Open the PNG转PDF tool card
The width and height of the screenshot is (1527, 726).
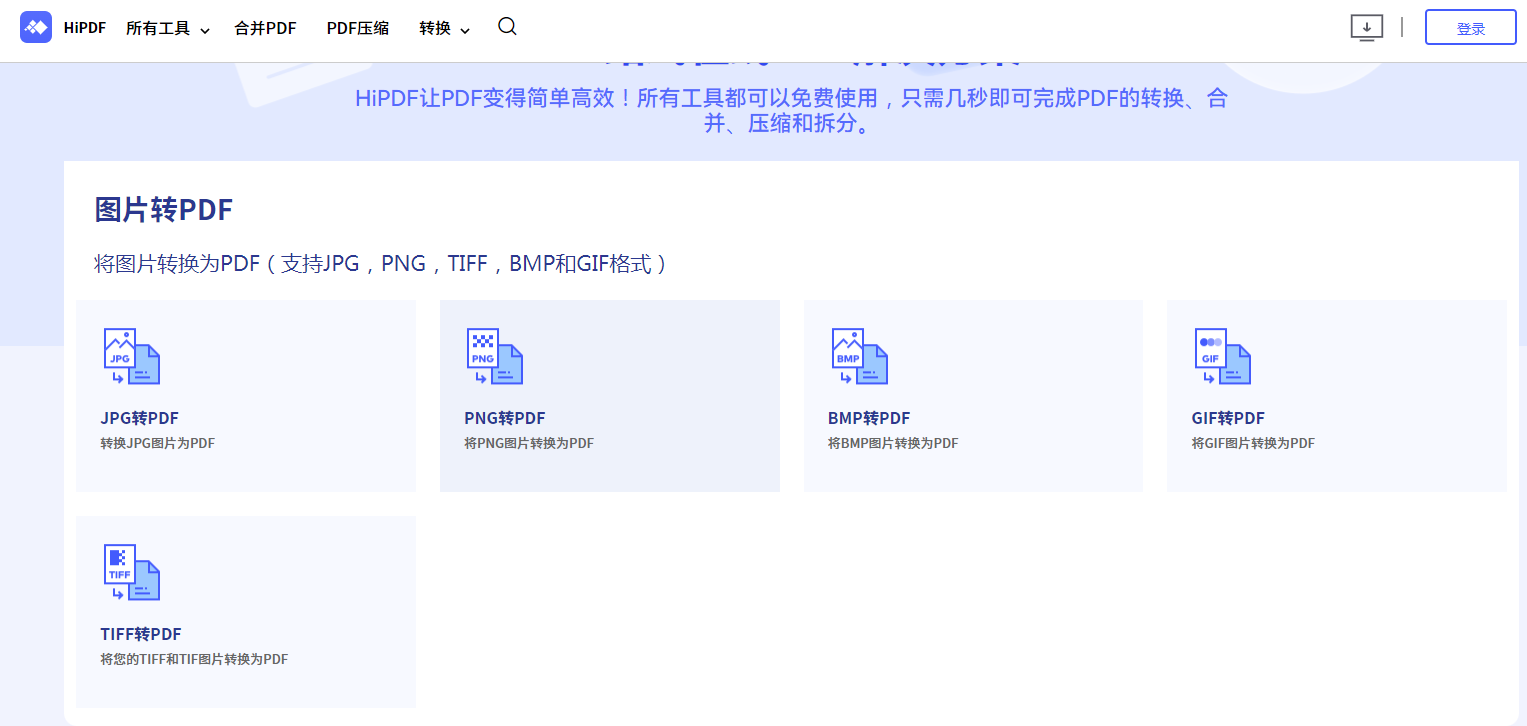coord(609,395)
